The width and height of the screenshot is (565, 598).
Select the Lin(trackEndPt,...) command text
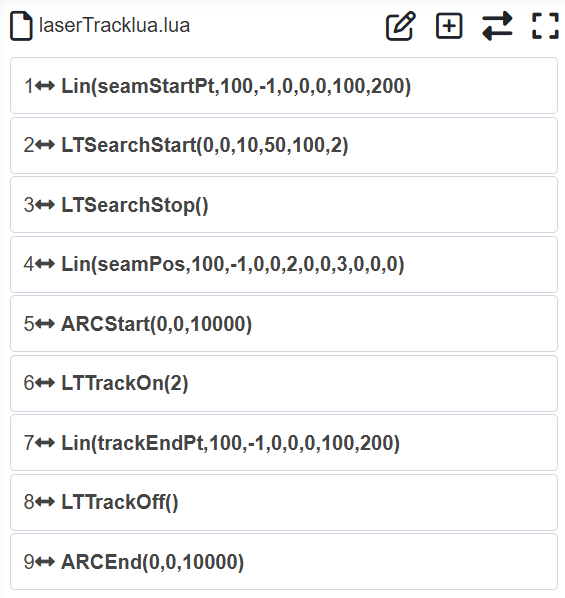tap(230, 443)
